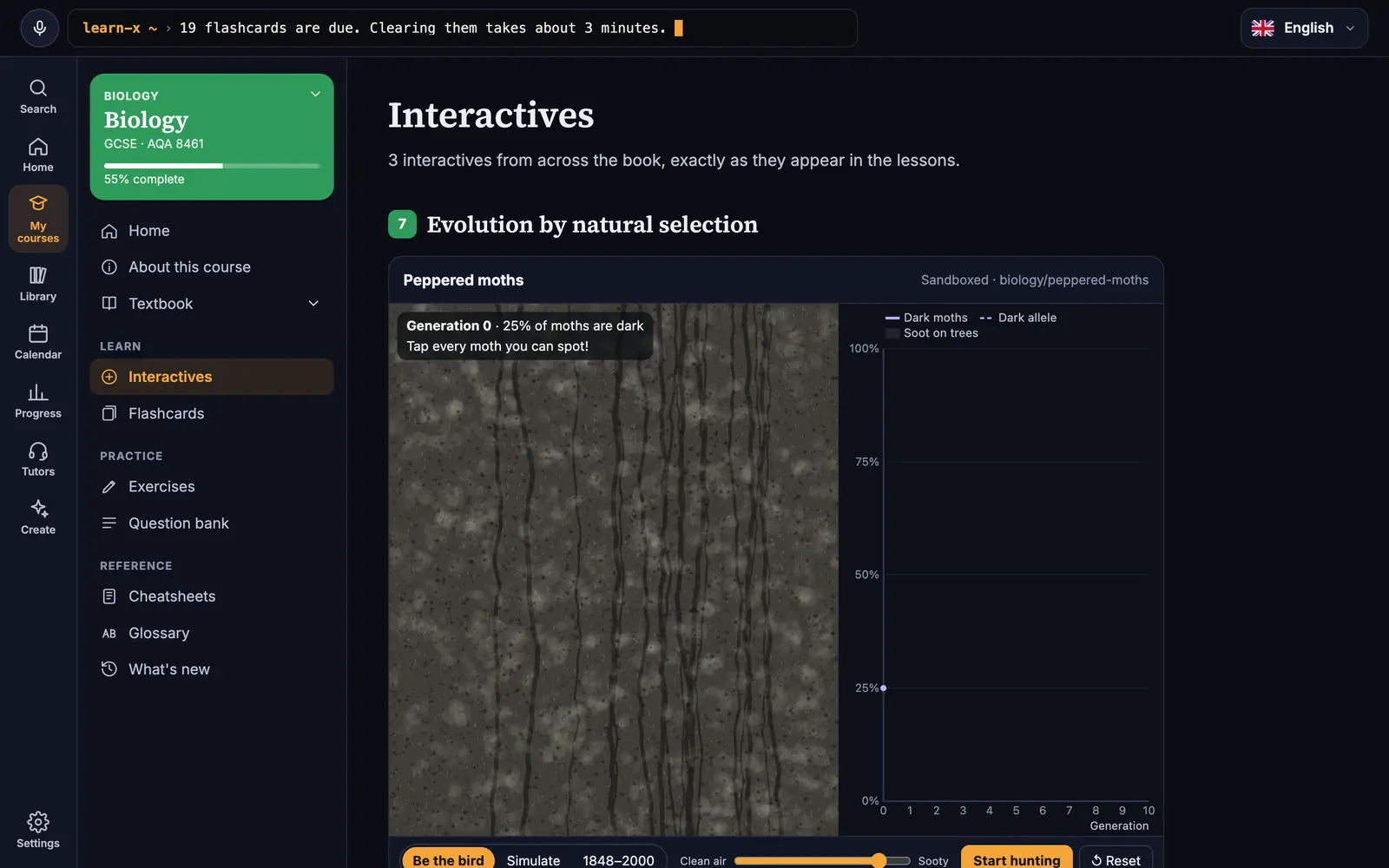The image size is (1389, 868).
Task: Switch to 1848–2000 mode
Action: tap(618, 860)
